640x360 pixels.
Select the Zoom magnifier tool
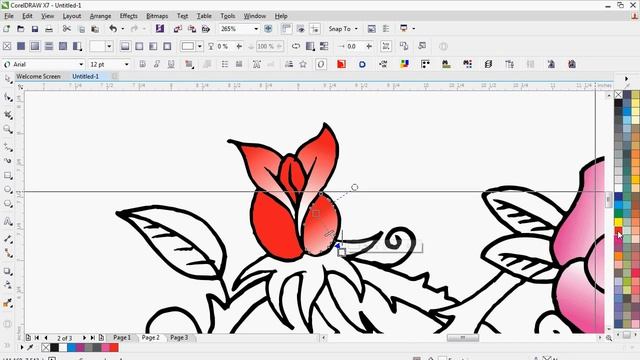pos(8,129)
